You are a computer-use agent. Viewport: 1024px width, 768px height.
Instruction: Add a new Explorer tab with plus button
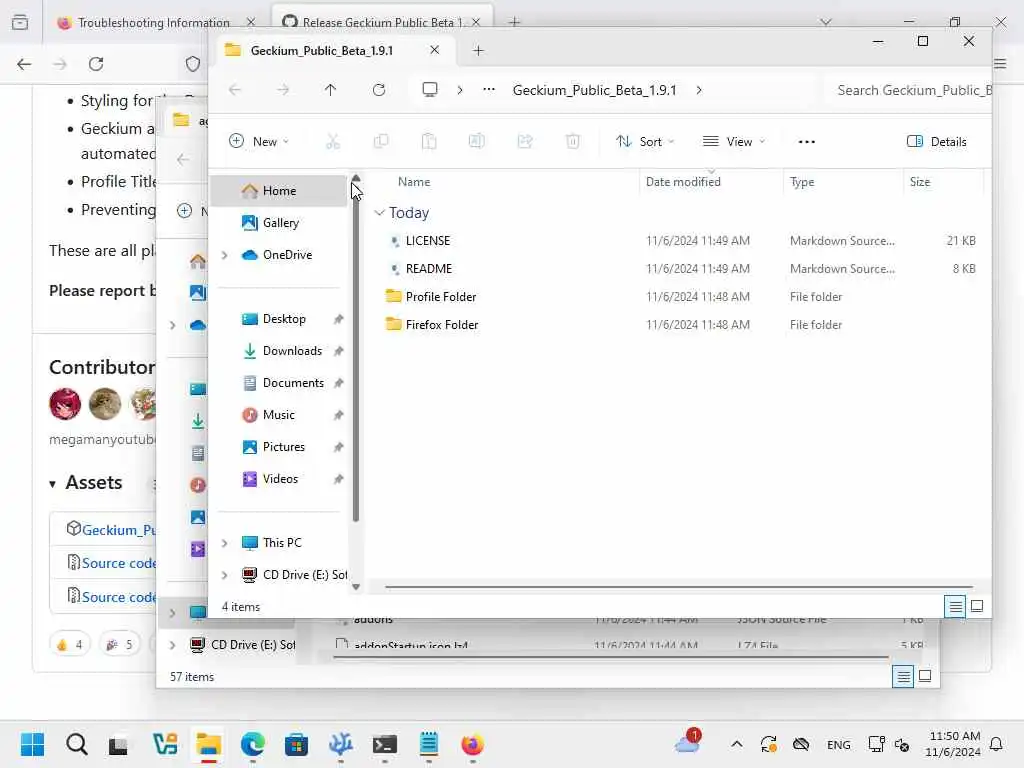coord(478,50)
